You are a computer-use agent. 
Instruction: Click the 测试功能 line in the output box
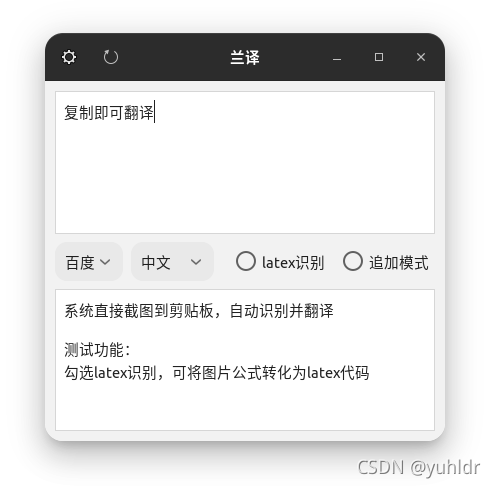pyautogui.click(x=97, y=350)
